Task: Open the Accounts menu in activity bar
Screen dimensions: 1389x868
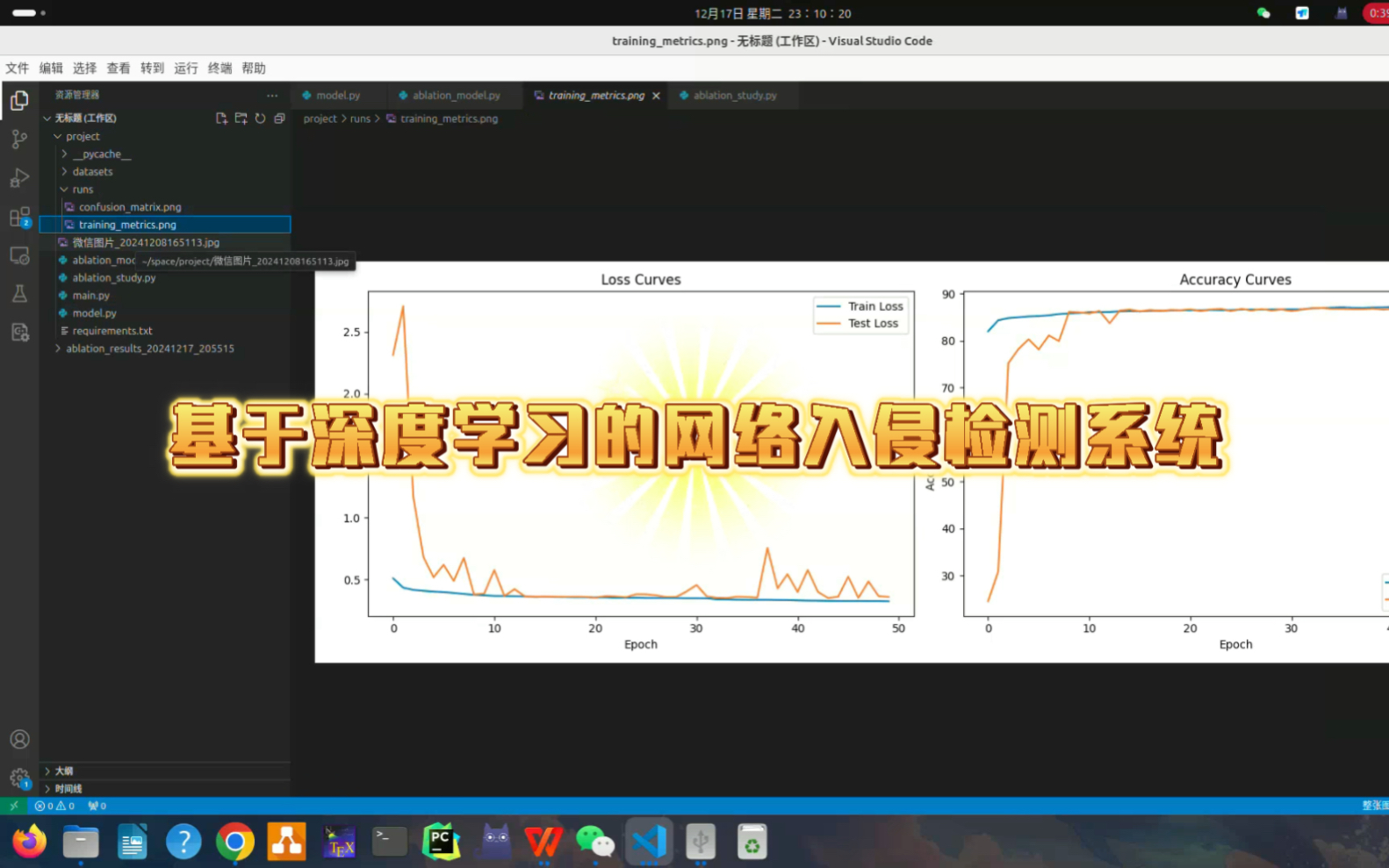Action: [x=19, y=740]
